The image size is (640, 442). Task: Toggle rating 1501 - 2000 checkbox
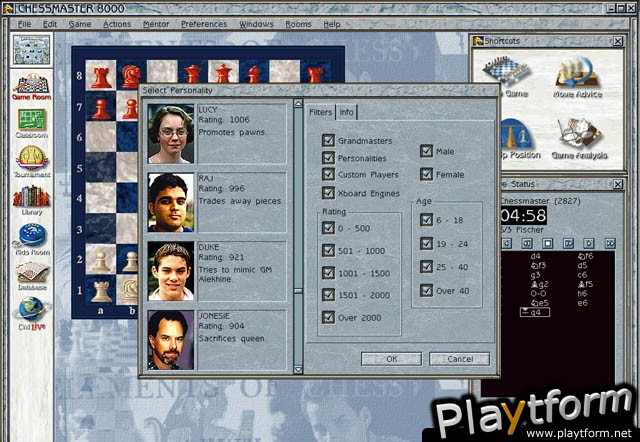329,295
